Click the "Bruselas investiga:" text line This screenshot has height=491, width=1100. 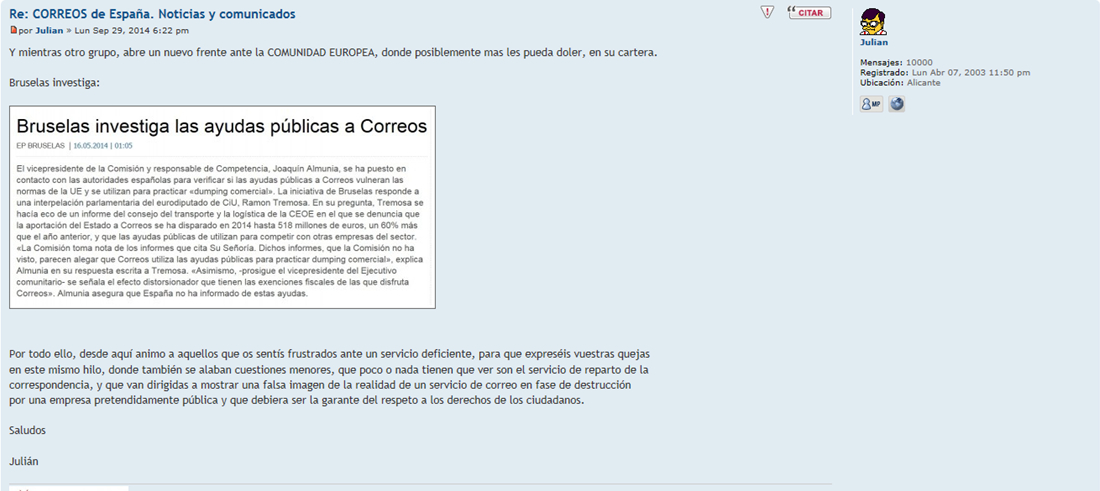55,83
